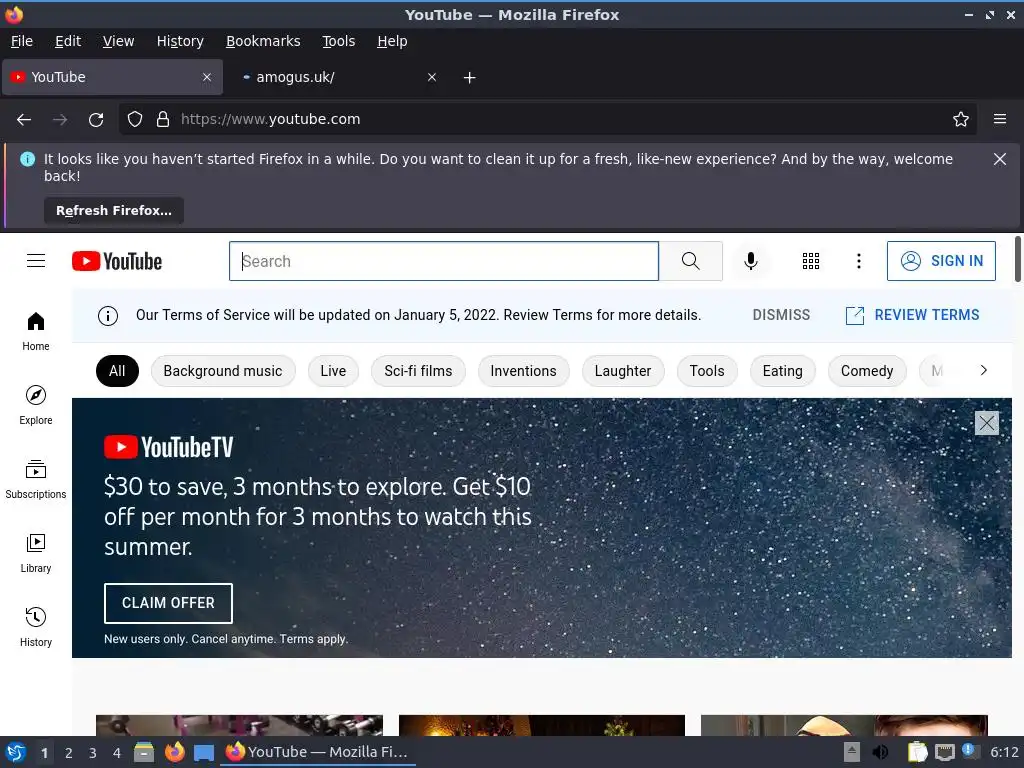Select the All category chip
Viewport: 1024px width, 768px height.
pos(118,371)
